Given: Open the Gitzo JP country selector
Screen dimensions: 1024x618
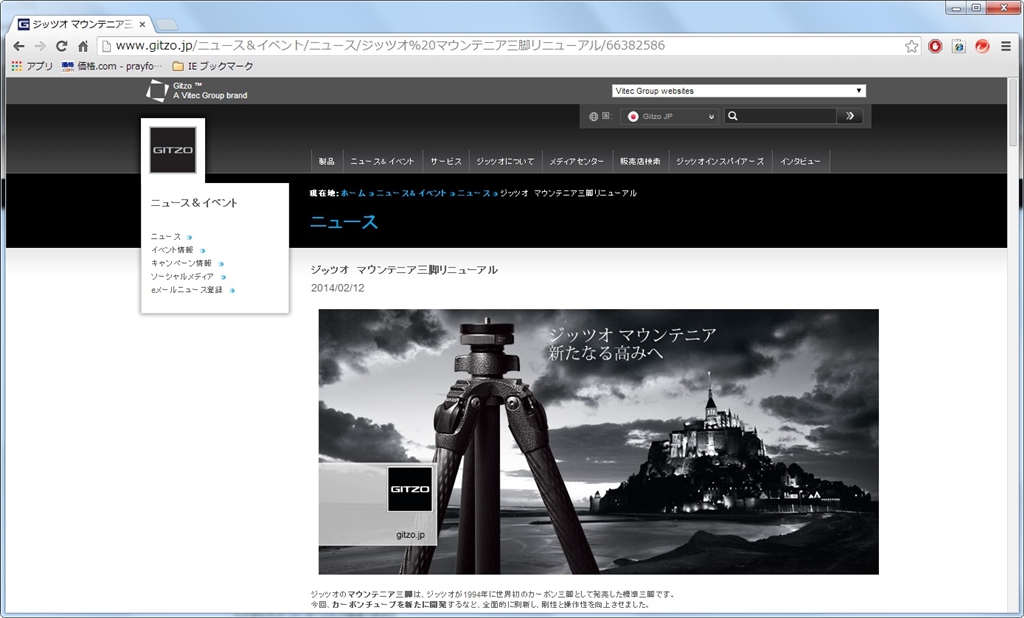Looking at the screenshot, I should click(669, 116).
